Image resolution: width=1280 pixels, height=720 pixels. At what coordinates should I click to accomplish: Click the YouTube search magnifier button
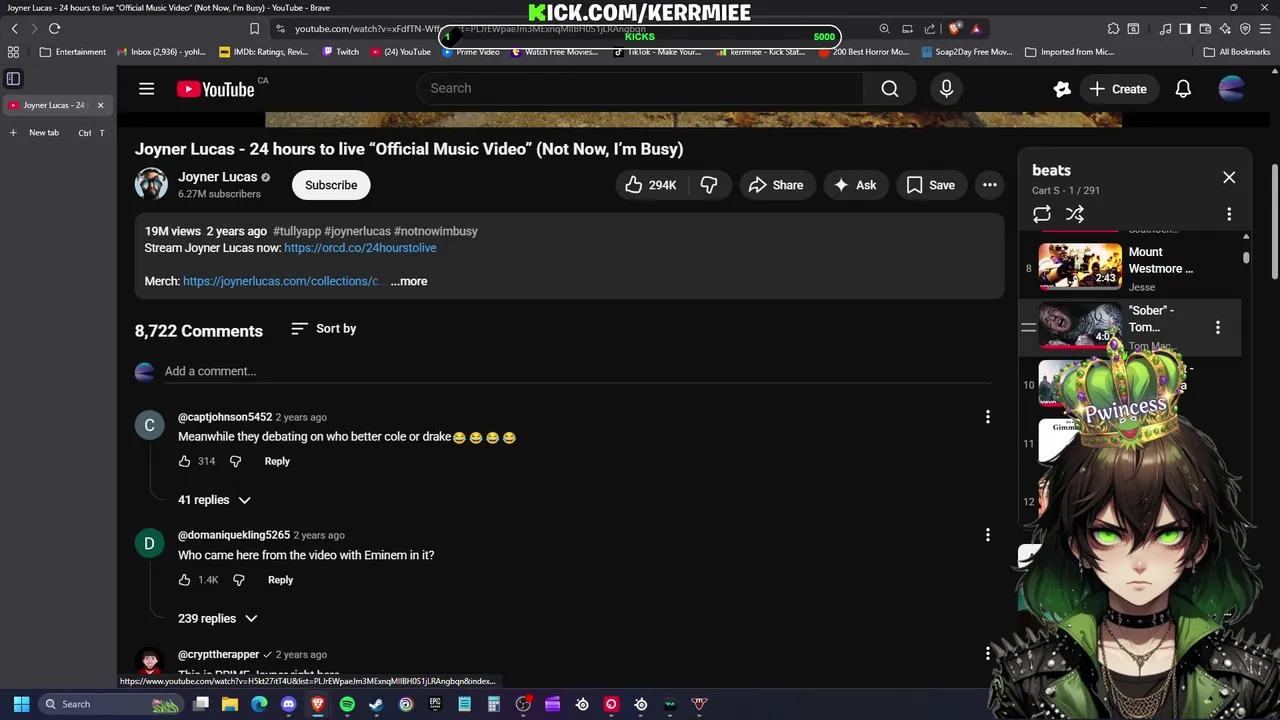[x=890, y=89]
